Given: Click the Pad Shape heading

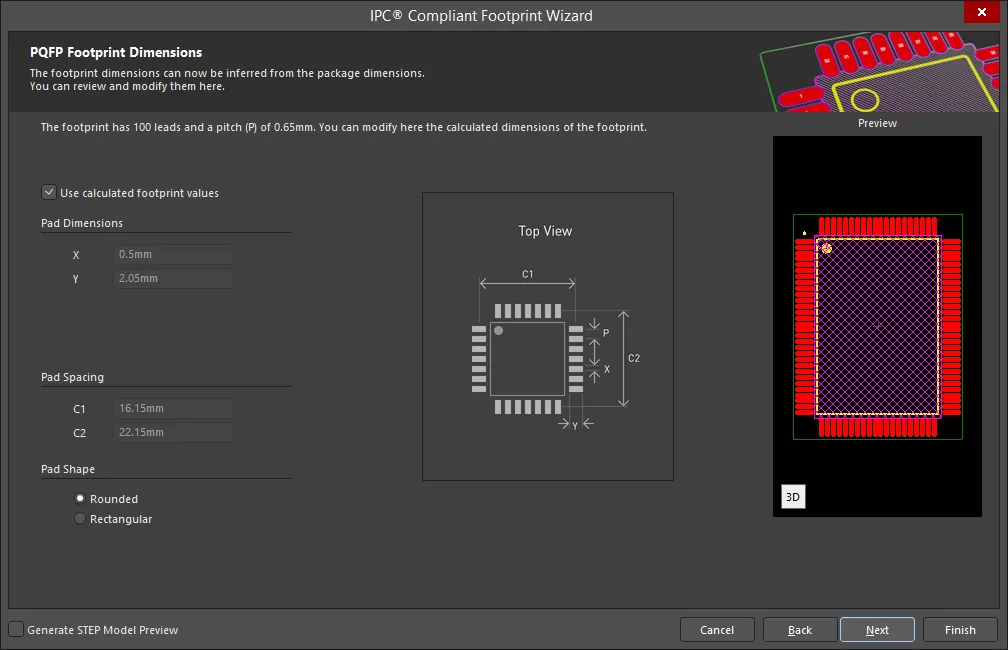Looking at the screenshot, I should 68,469.
